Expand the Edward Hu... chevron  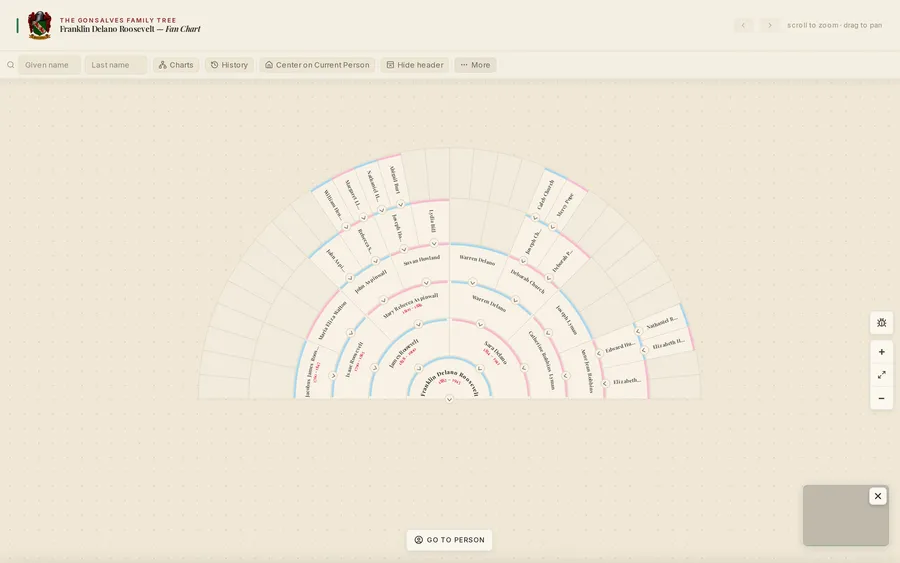pos(599,354)
